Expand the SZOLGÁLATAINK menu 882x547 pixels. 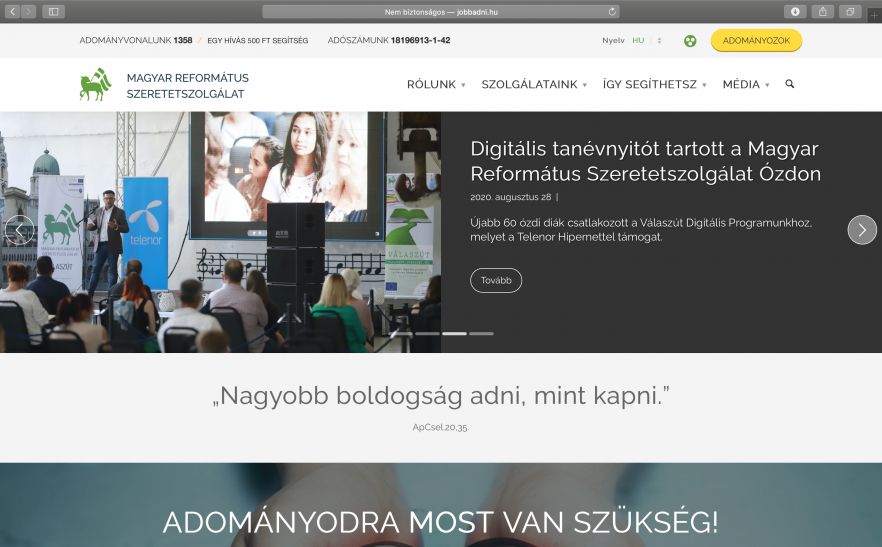tap(534, 84)
